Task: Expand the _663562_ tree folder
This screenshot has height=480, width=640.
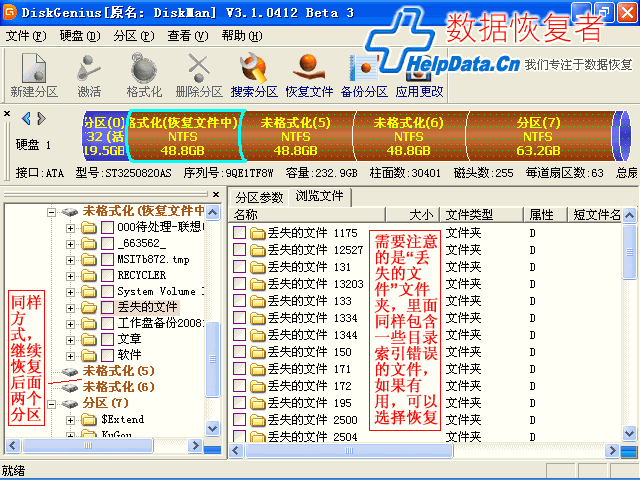Action: (70, 244)
